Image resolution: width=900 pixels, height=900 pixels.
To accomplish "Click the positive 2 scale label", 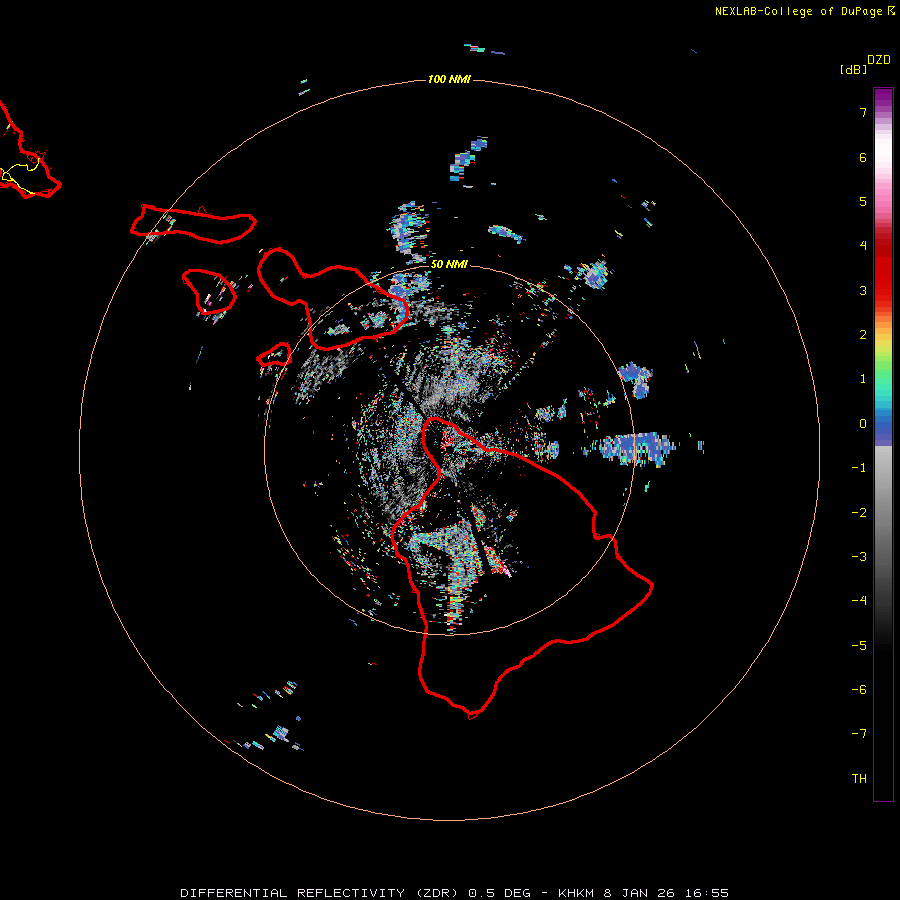I will click(863, 335).
